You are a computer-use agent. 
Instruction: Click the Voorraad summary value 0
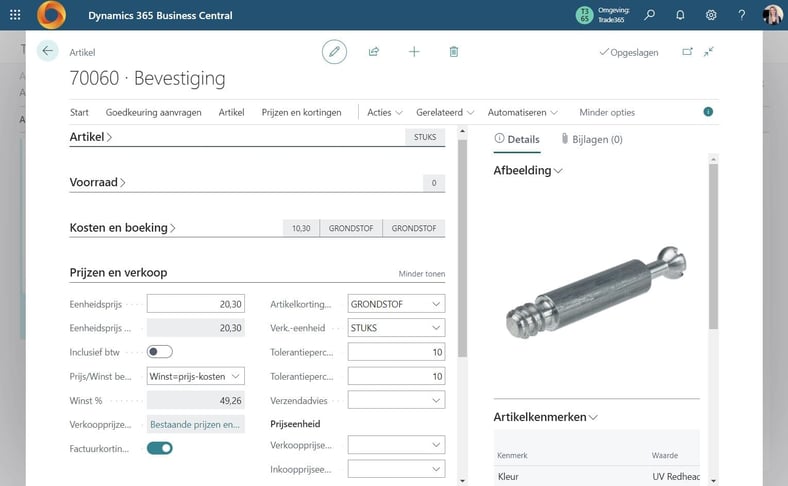(434, 183)
